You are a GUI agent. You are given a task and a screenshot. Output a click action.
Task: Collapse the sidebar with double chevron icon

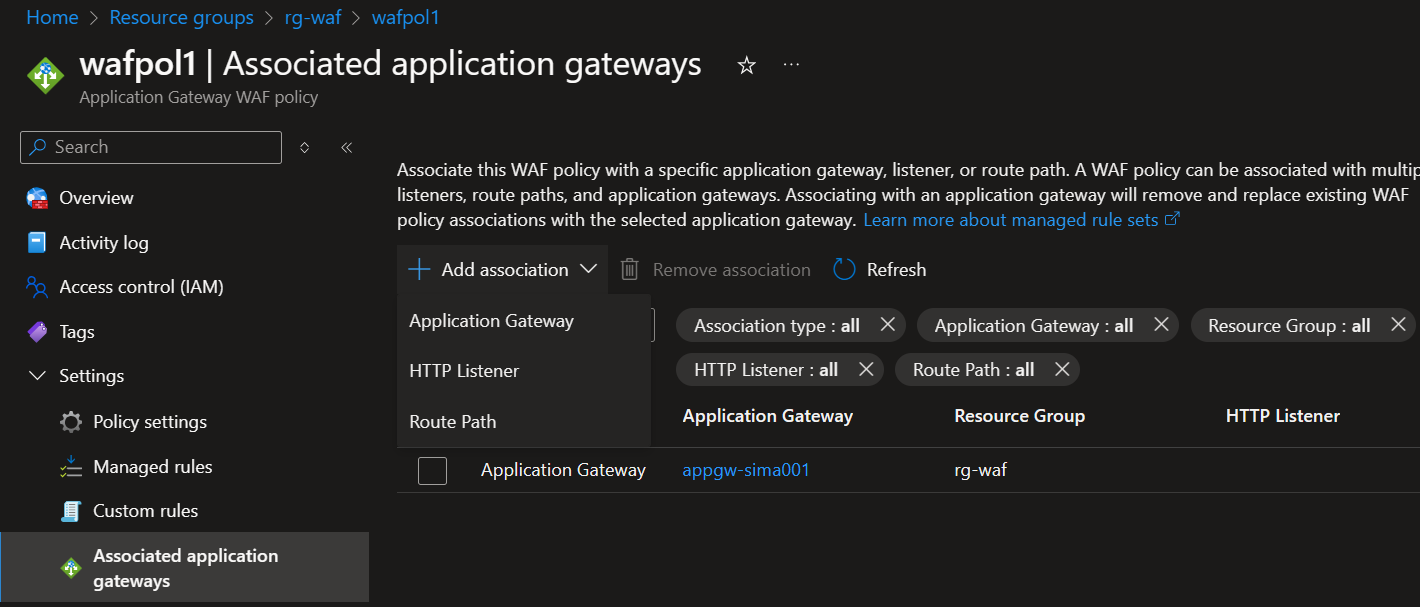coord(347,148)
